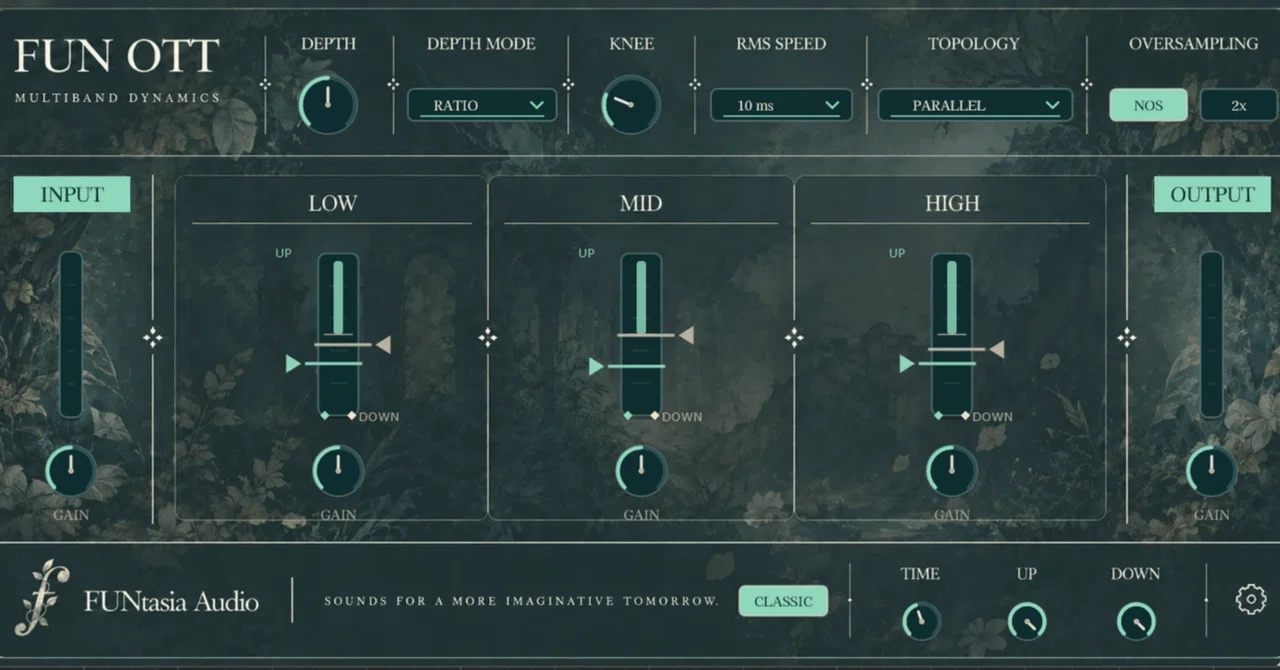Image resolution: width=1280 pixels, height=670 pixels.
Task: Select the LOW band upper threshold arrow
Action: coord(383,344)
